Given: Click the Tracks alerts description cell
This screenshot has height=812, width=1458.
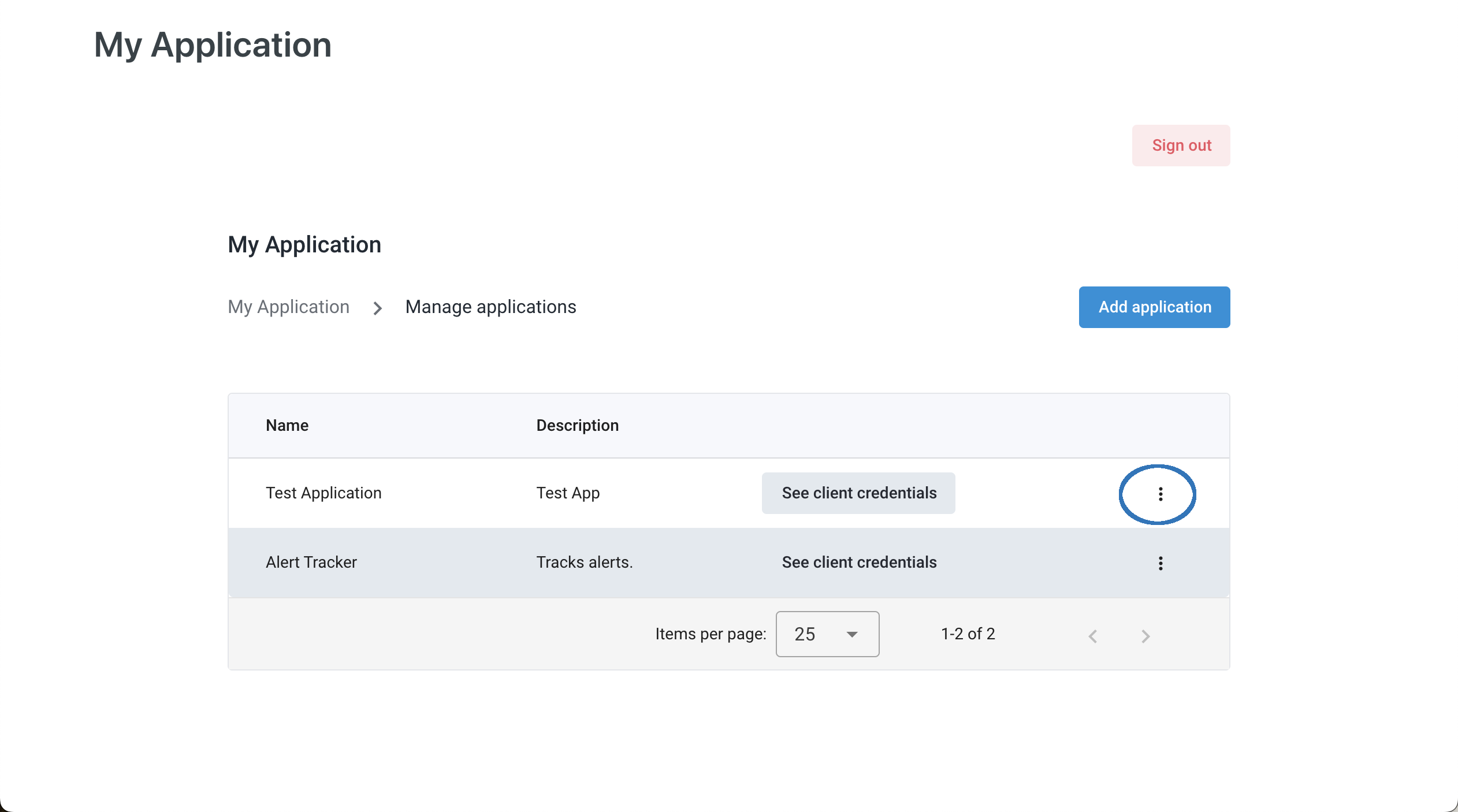Looking at the screenshot, I should (x=584, y=563).
